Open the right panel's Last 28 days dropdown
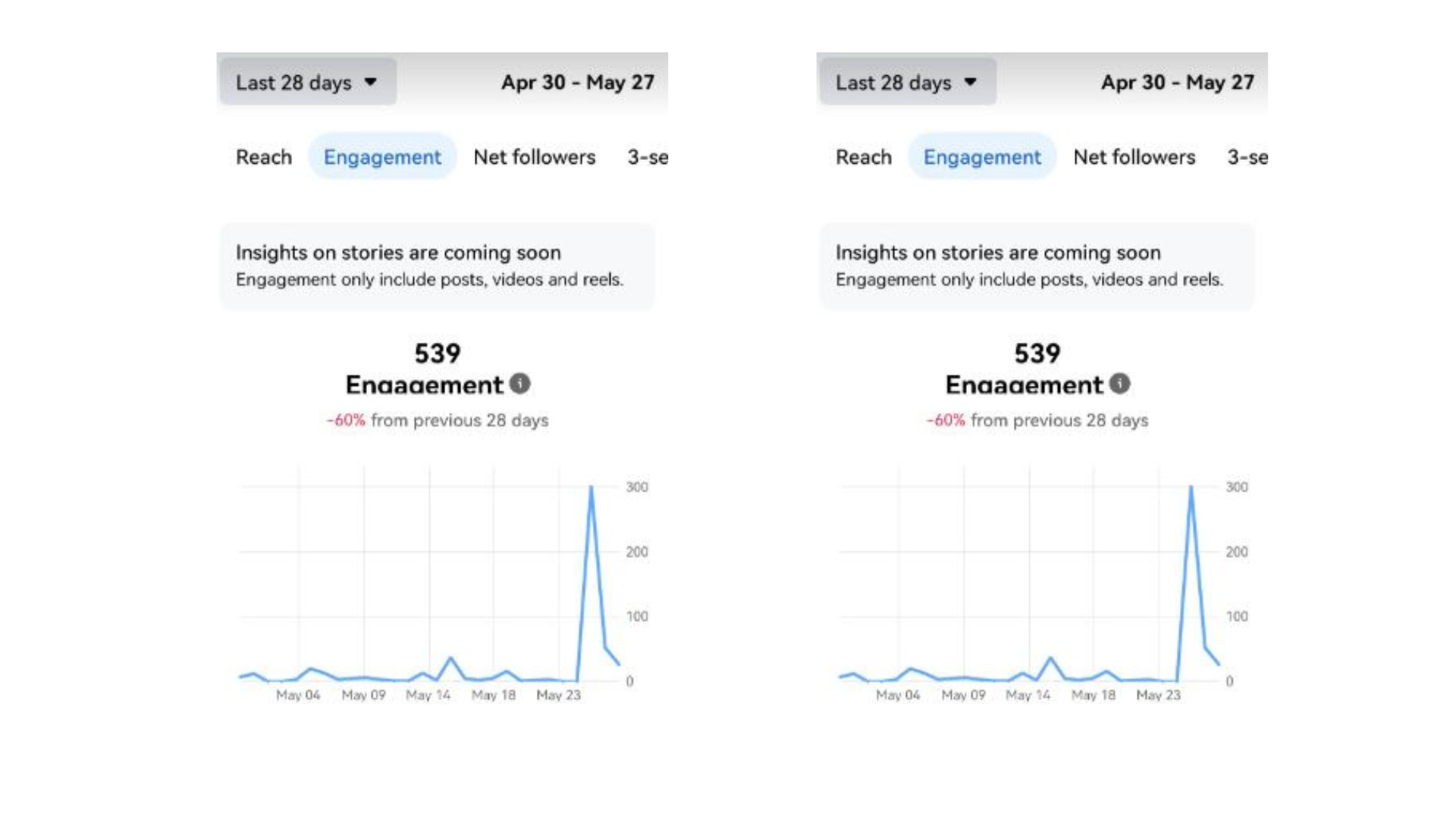This screenshot has width=1456, height=819. [x=907, y=82]
